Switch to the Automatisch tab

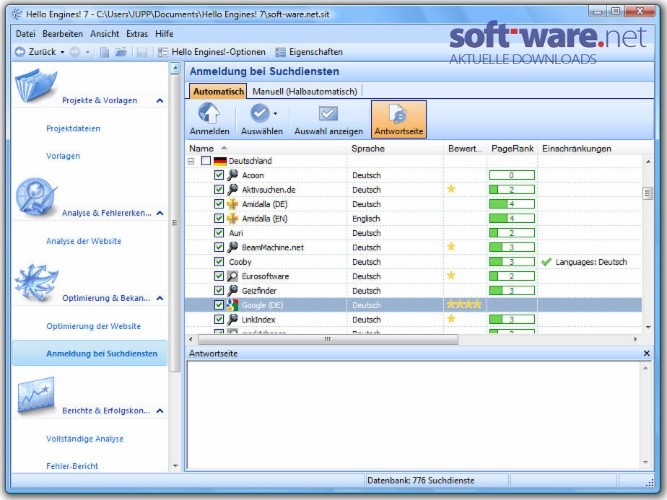(x=218, y=91)
